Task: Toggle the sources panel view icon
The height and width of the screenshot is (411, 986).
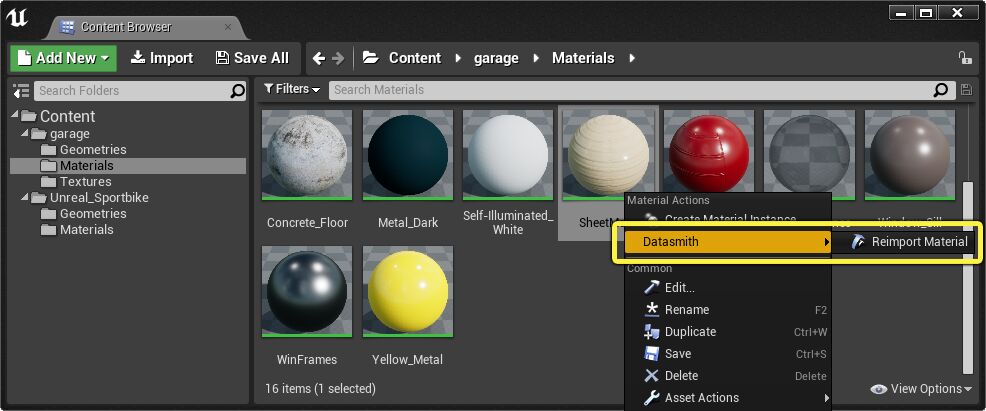Action: coord(21,91)
